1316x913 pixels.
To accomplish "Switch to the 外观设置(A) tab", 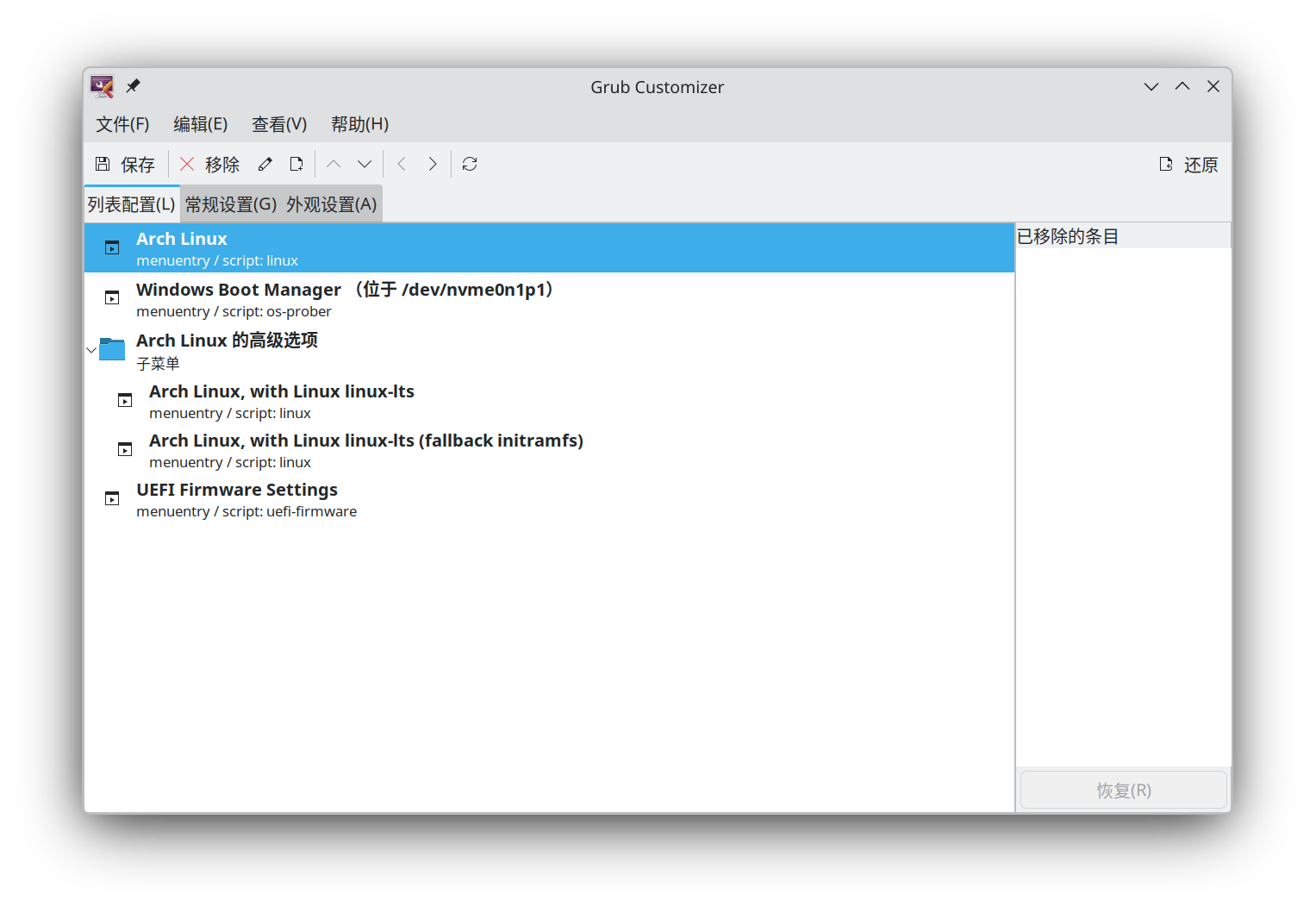I will coord(332,204).
